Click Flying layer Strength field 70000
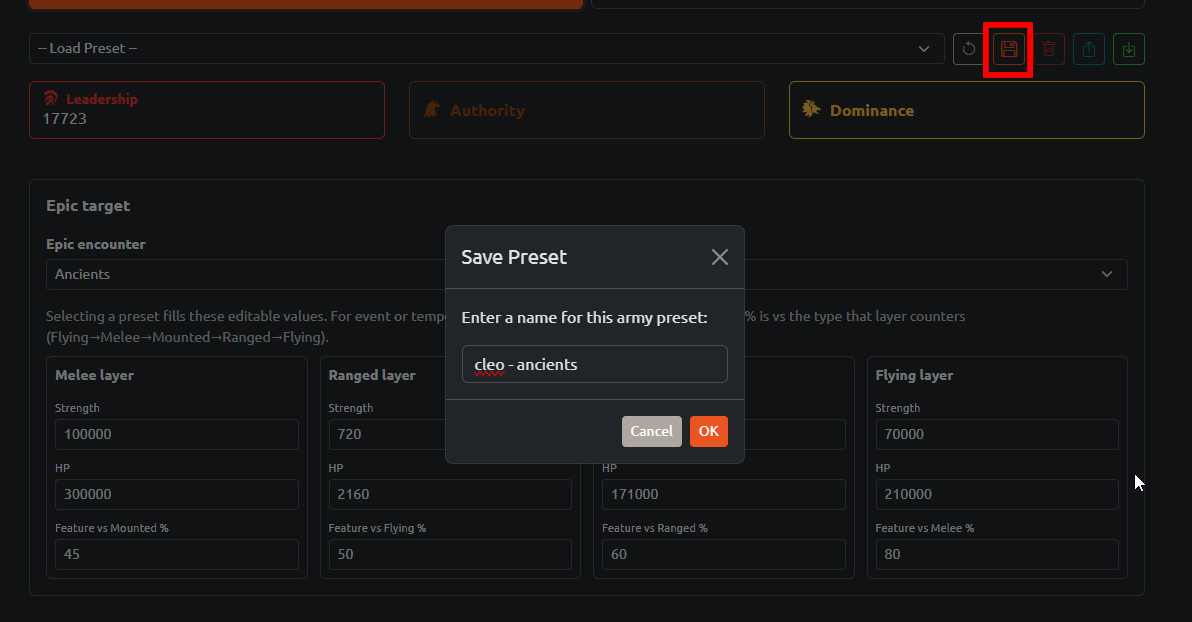The height and width of the screenshot is (622, 1192). [997, 434]
